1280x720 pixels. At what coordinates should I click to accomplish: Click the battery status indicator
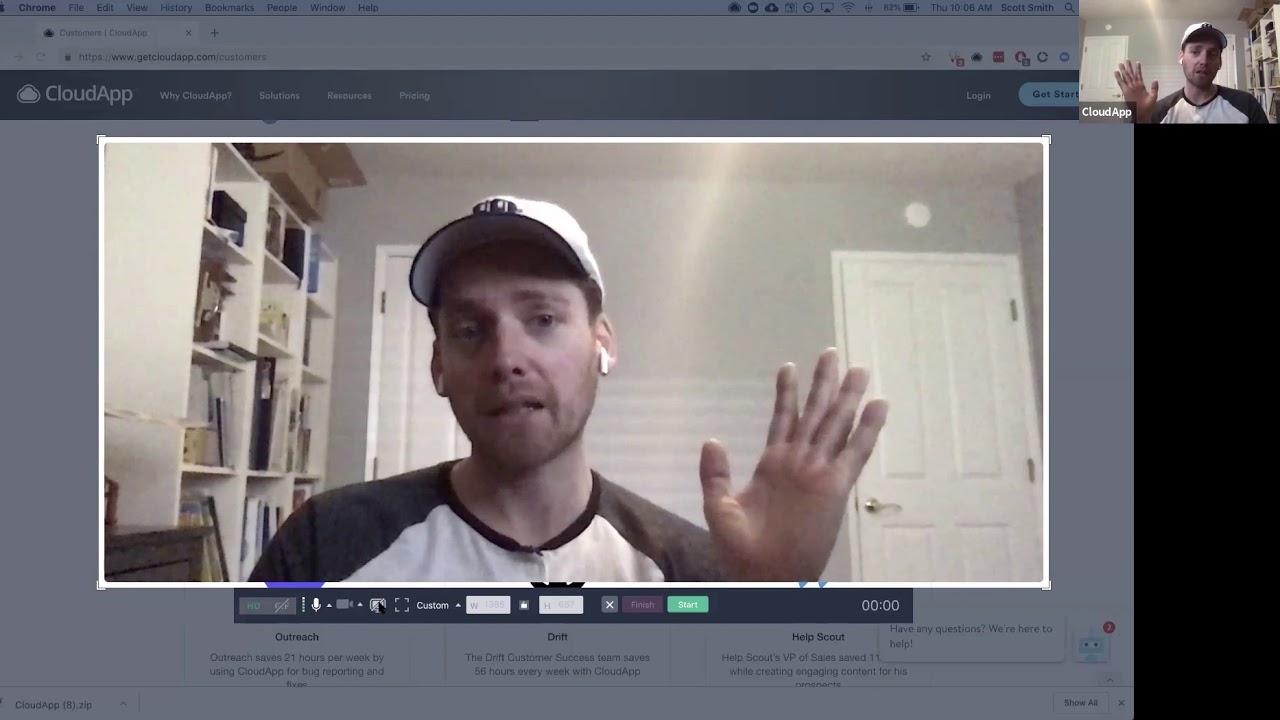[902, 8]
